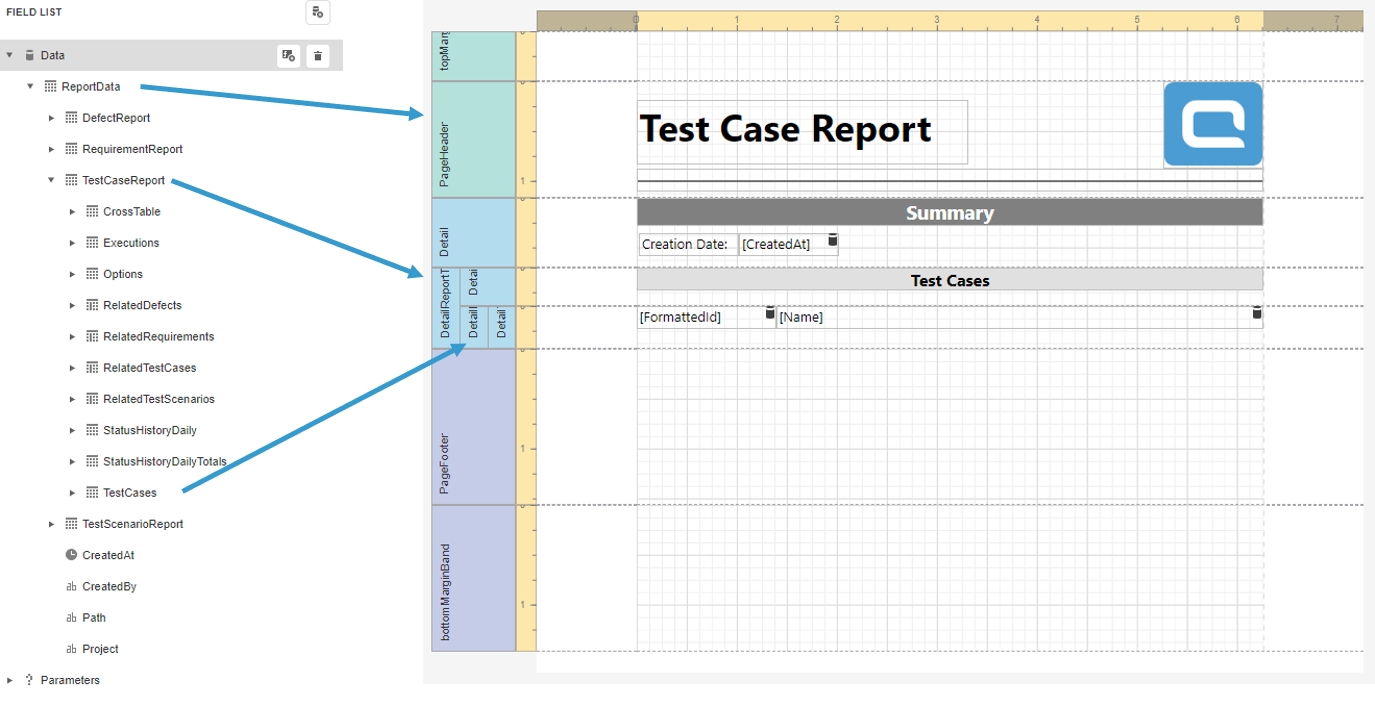1375x705 pixels.
Task: Click database binding icon on CreatedAt field
Action: click(x=832, y=241)
